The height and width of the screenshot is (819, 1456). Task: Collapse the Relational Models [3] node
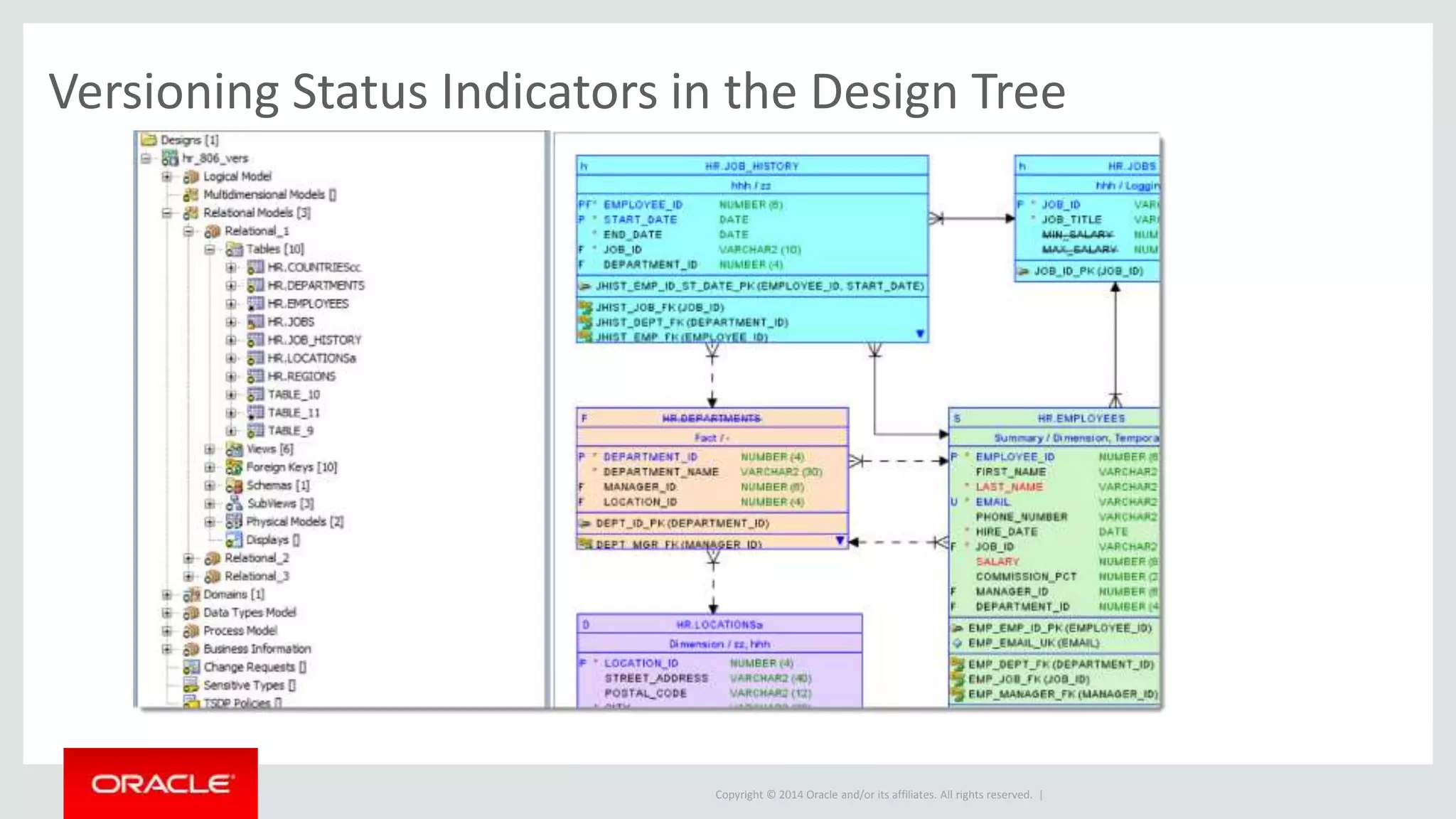coord(167,213)
